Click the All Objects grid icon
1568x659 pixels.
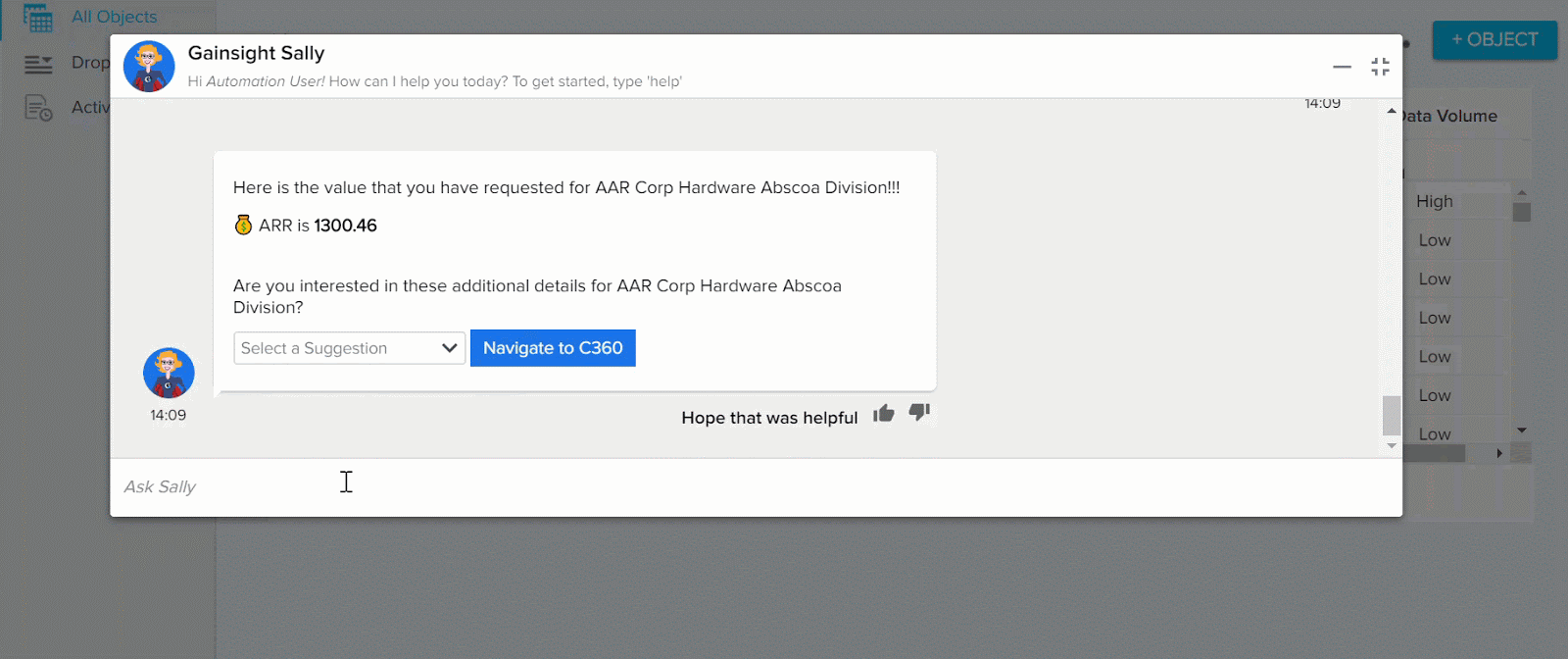(38, 18)
